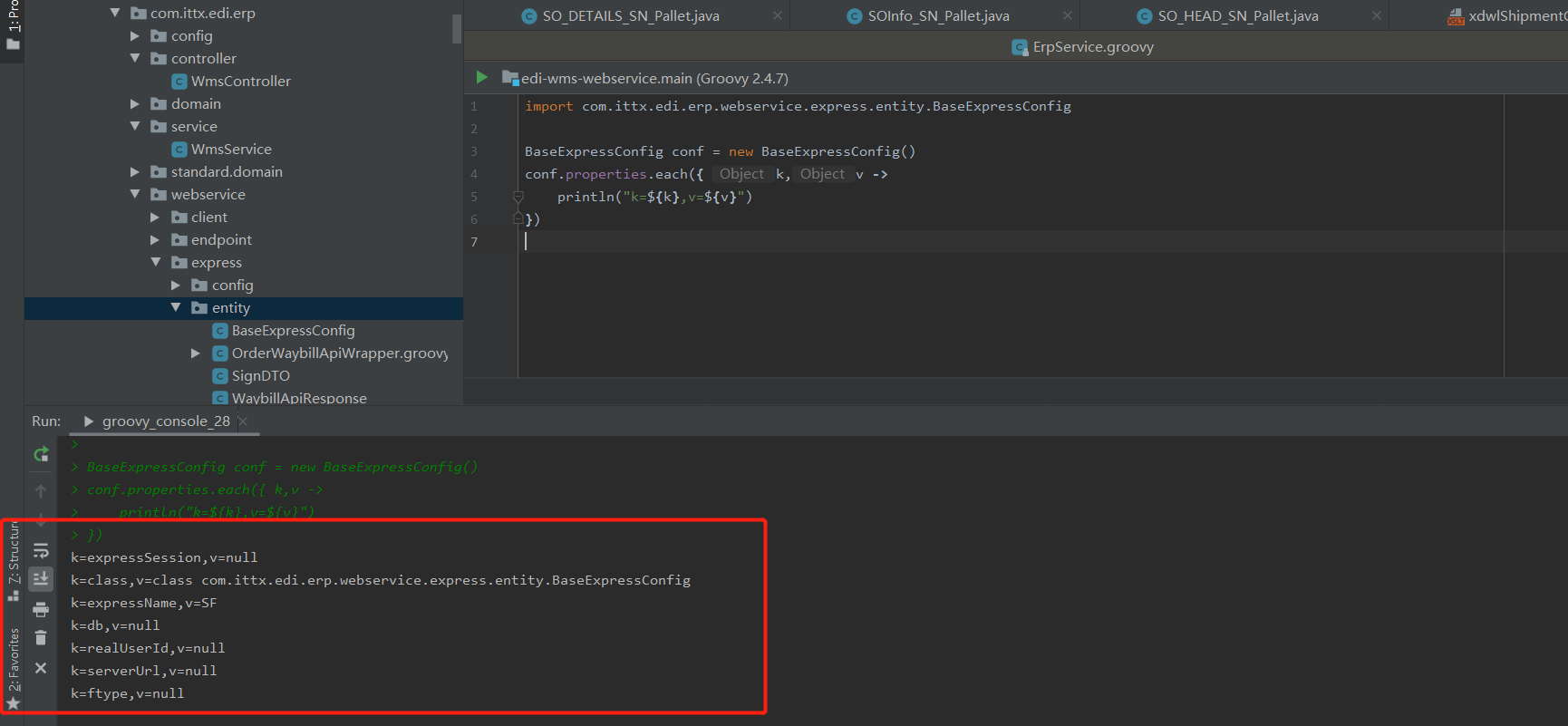1568x726 pixels.
Task: Expand the standard.domain package node
Action: tap(135, 172)
